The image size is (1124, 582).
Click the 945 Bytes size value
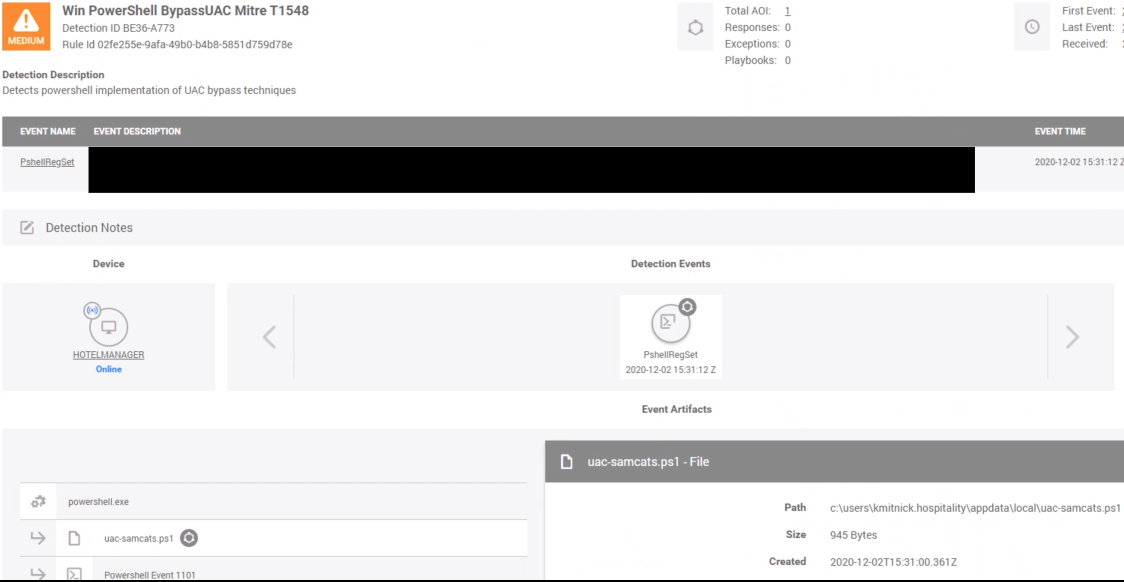point(853,535)
